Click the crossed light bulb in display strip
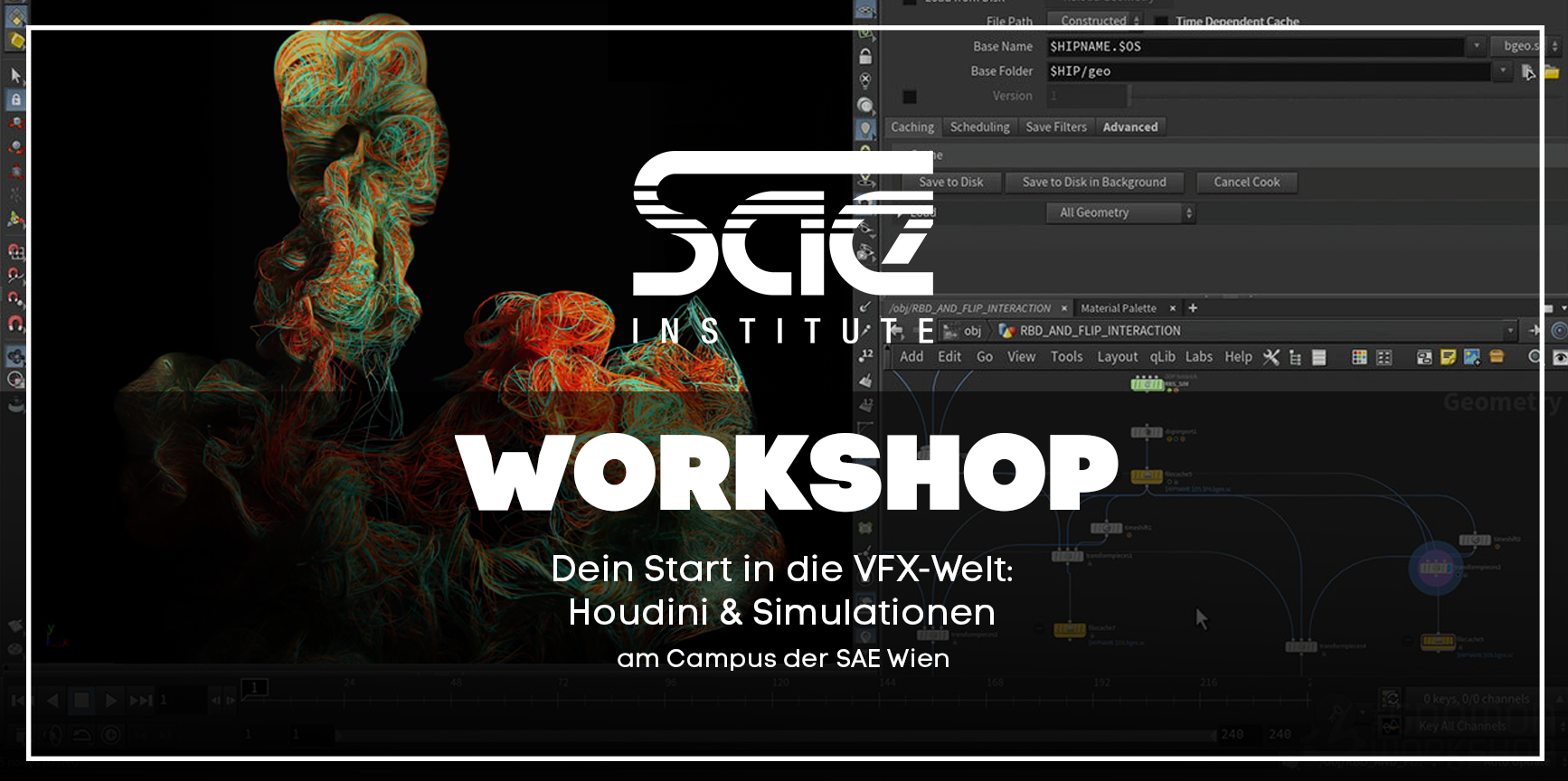Viewport: 1568px width, 781px height. pos(865,80)
